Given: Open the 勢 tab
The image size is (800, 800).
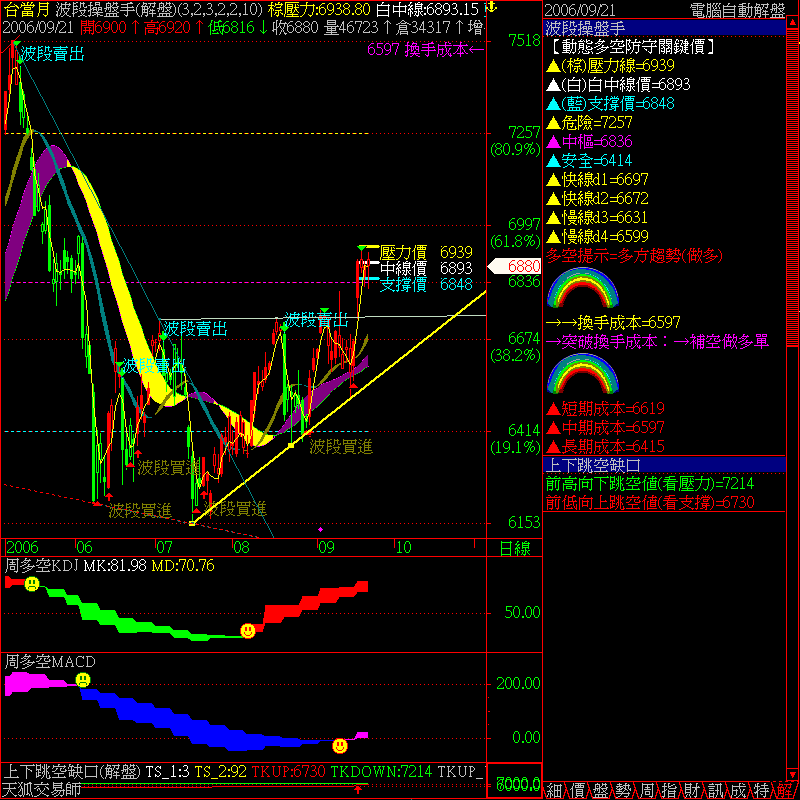Looking at the screenshot, I should pyautogui.click(x=623, y=790).
